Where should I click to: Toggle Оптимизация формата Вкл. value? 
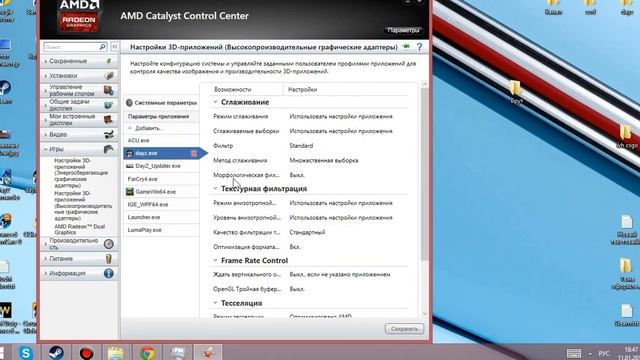click(295, 247)
